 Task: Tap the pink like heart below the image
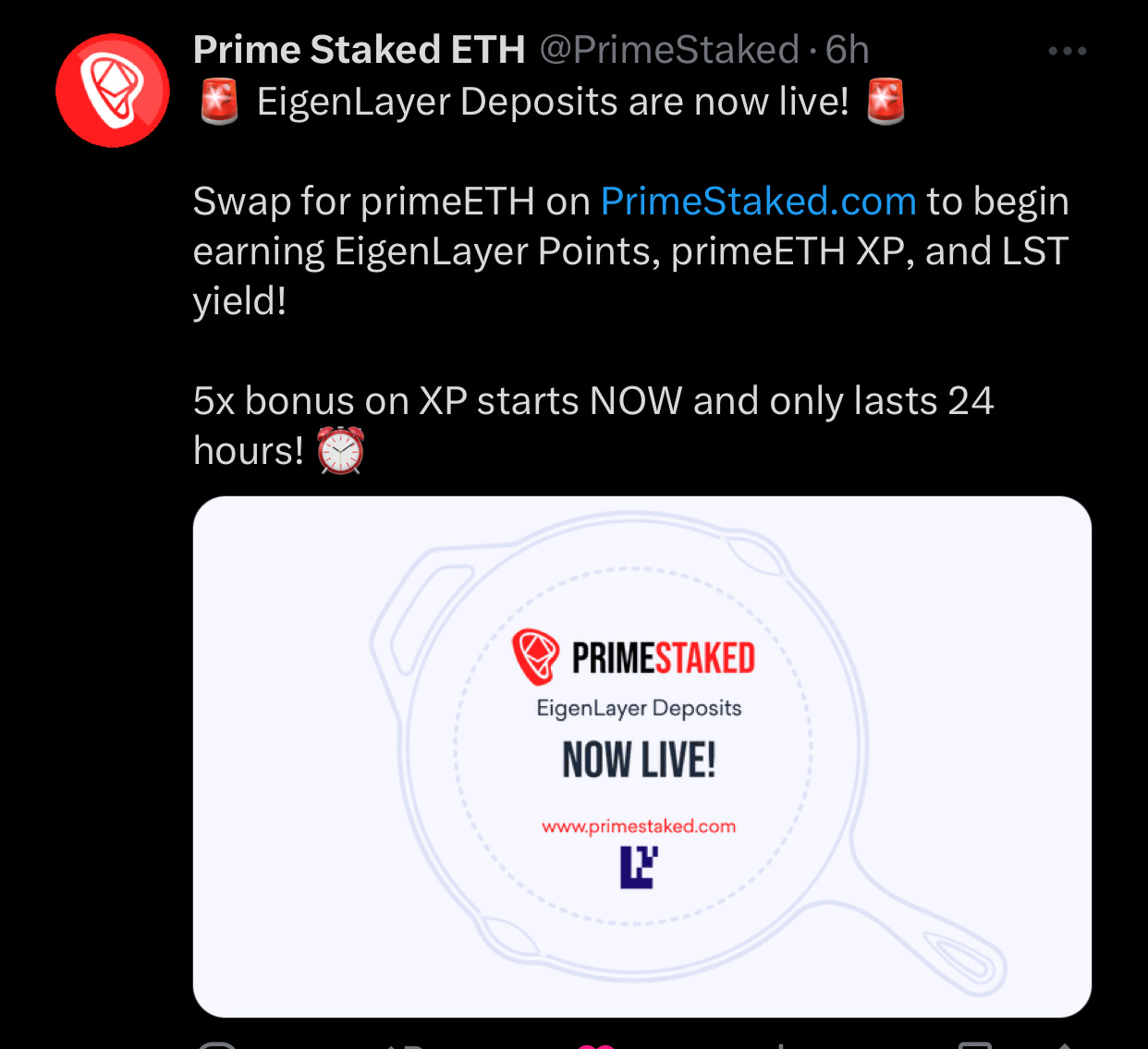coord(596,1044)
